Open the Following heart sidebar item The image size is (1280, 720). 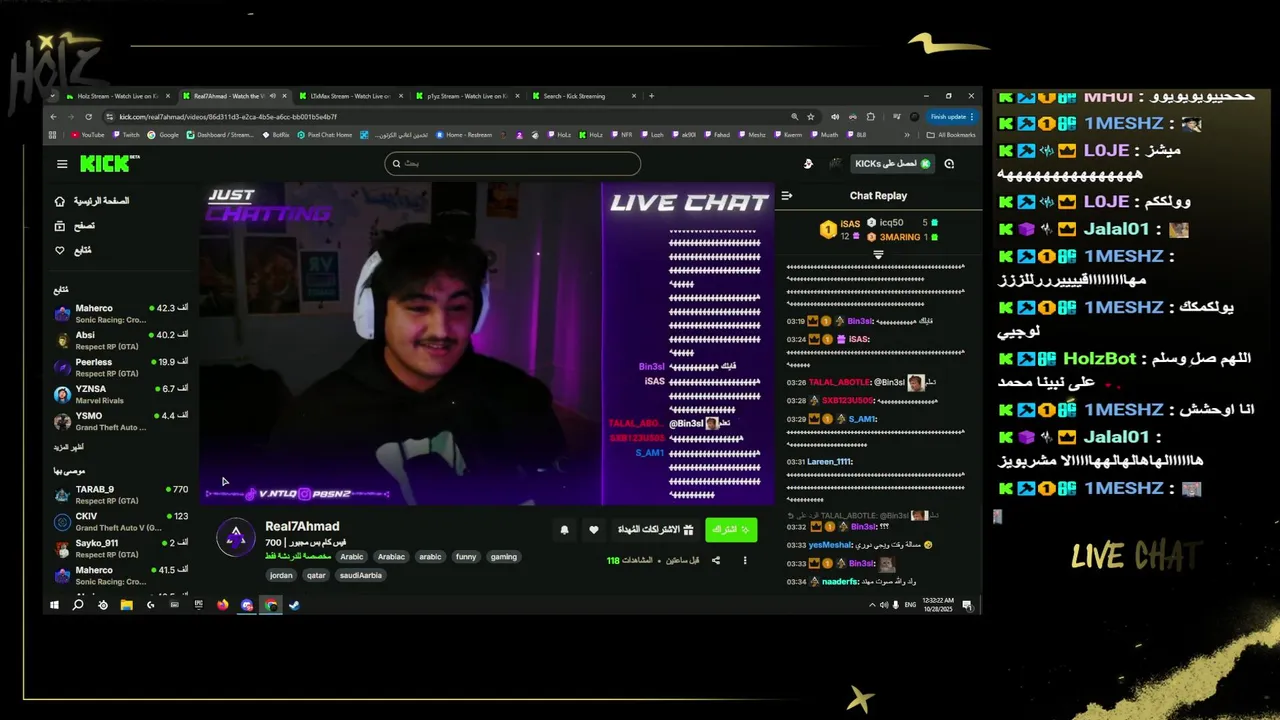coord(74,250)
